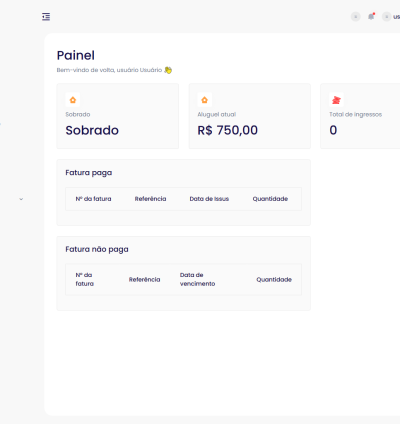Click the Fatura paga section title
The image size is (400, 424).
point(89,173)
